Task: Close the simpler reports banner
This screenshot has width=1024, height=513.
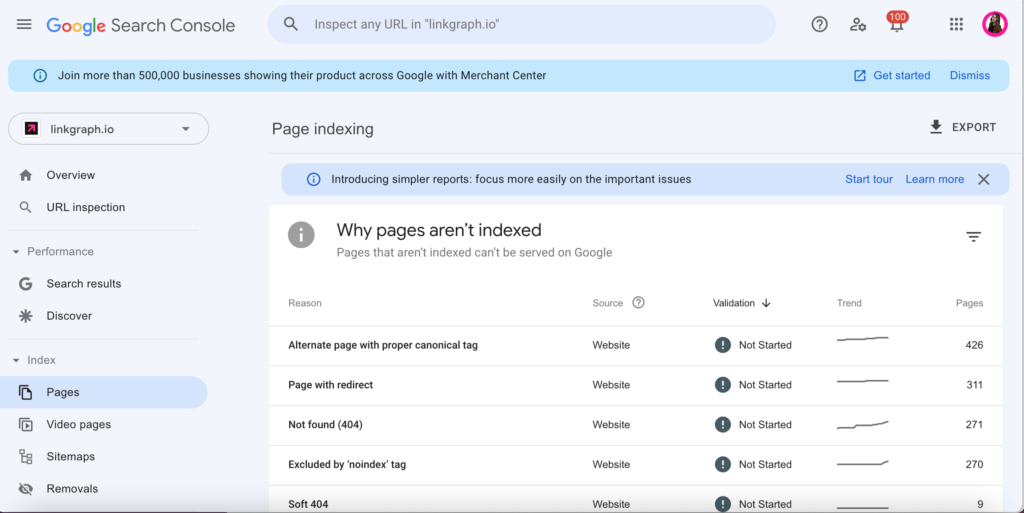Action: pos(983,180)
